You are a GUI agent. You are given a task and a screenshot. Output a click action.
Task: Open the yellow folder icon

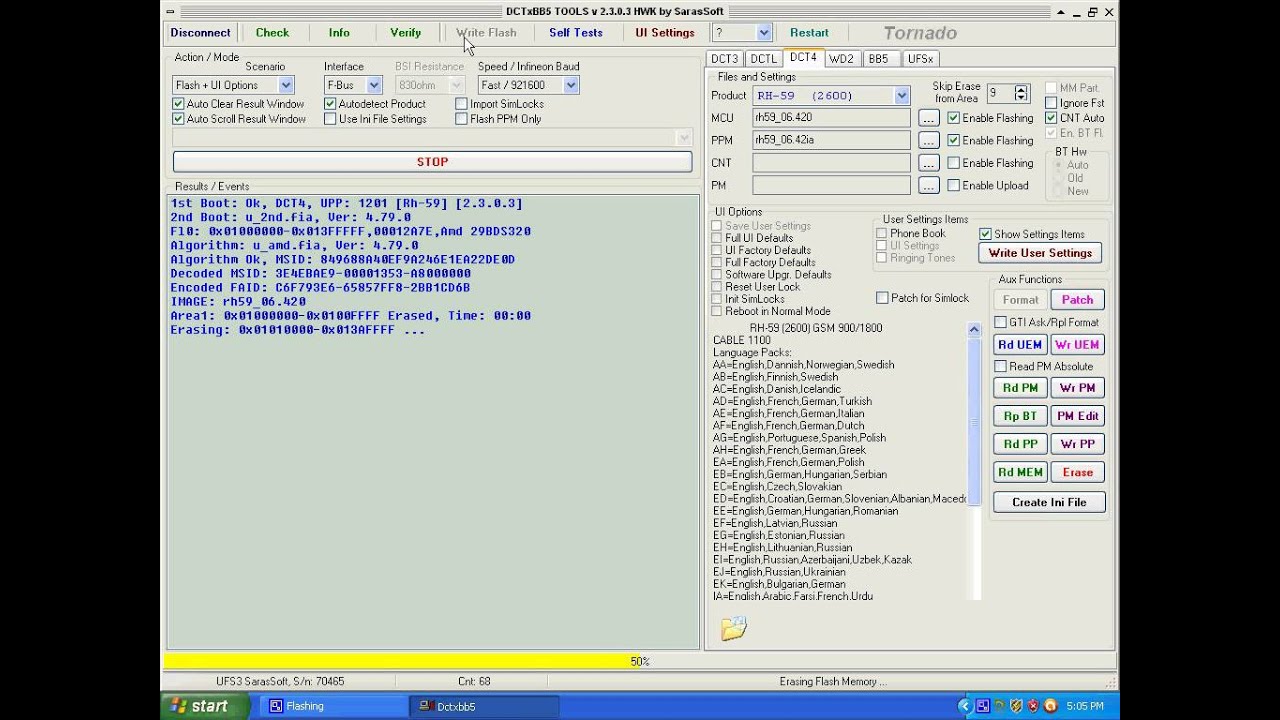coord(733,628)
